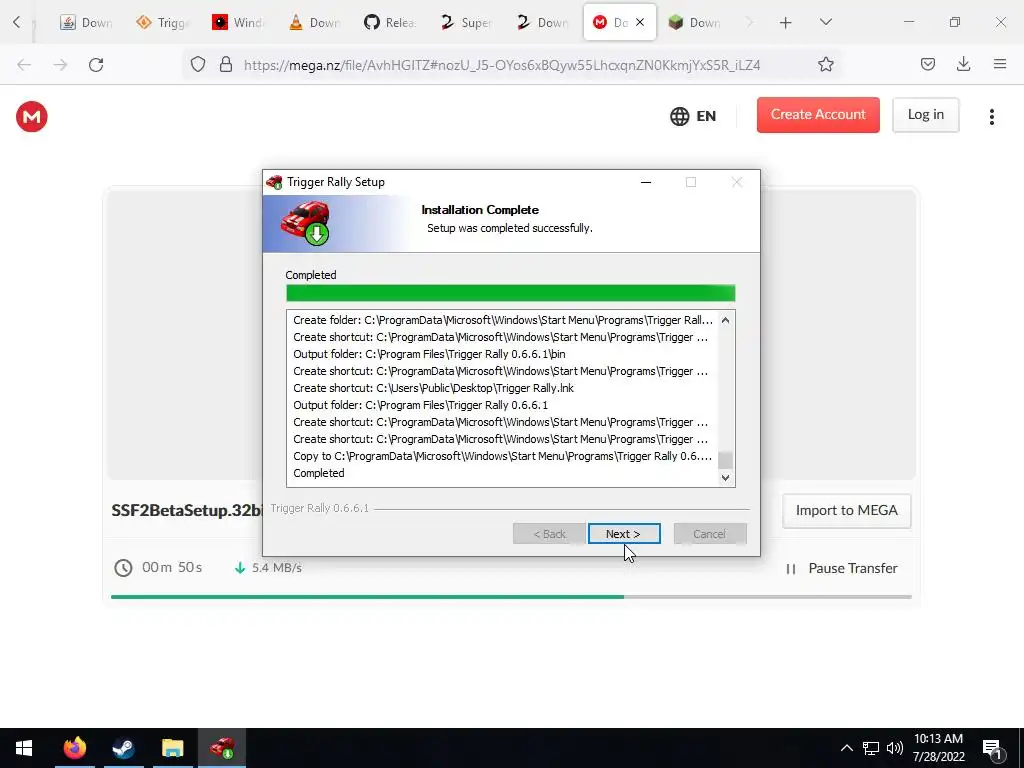Click Import to MEGA button
Viewport: 1024px width, 768px height.
click(x=846, y=511)
